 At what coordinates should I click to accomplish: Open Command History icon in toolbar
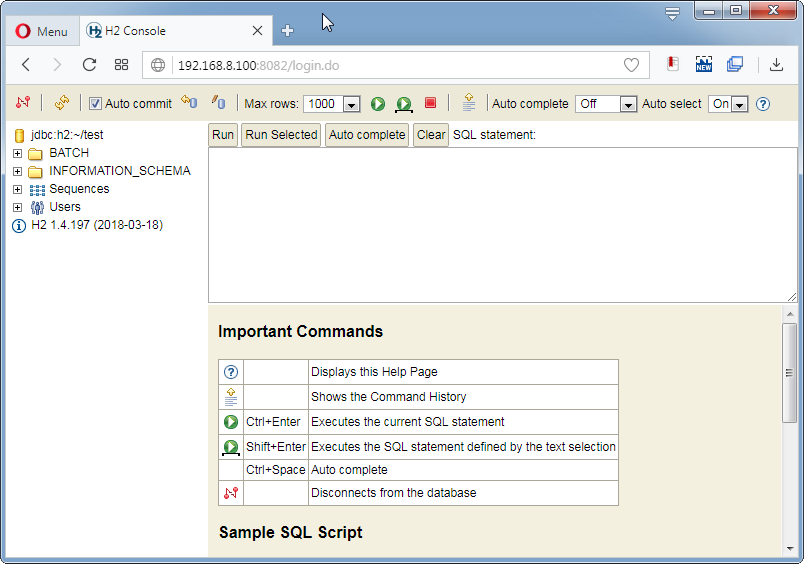point(469,103)
